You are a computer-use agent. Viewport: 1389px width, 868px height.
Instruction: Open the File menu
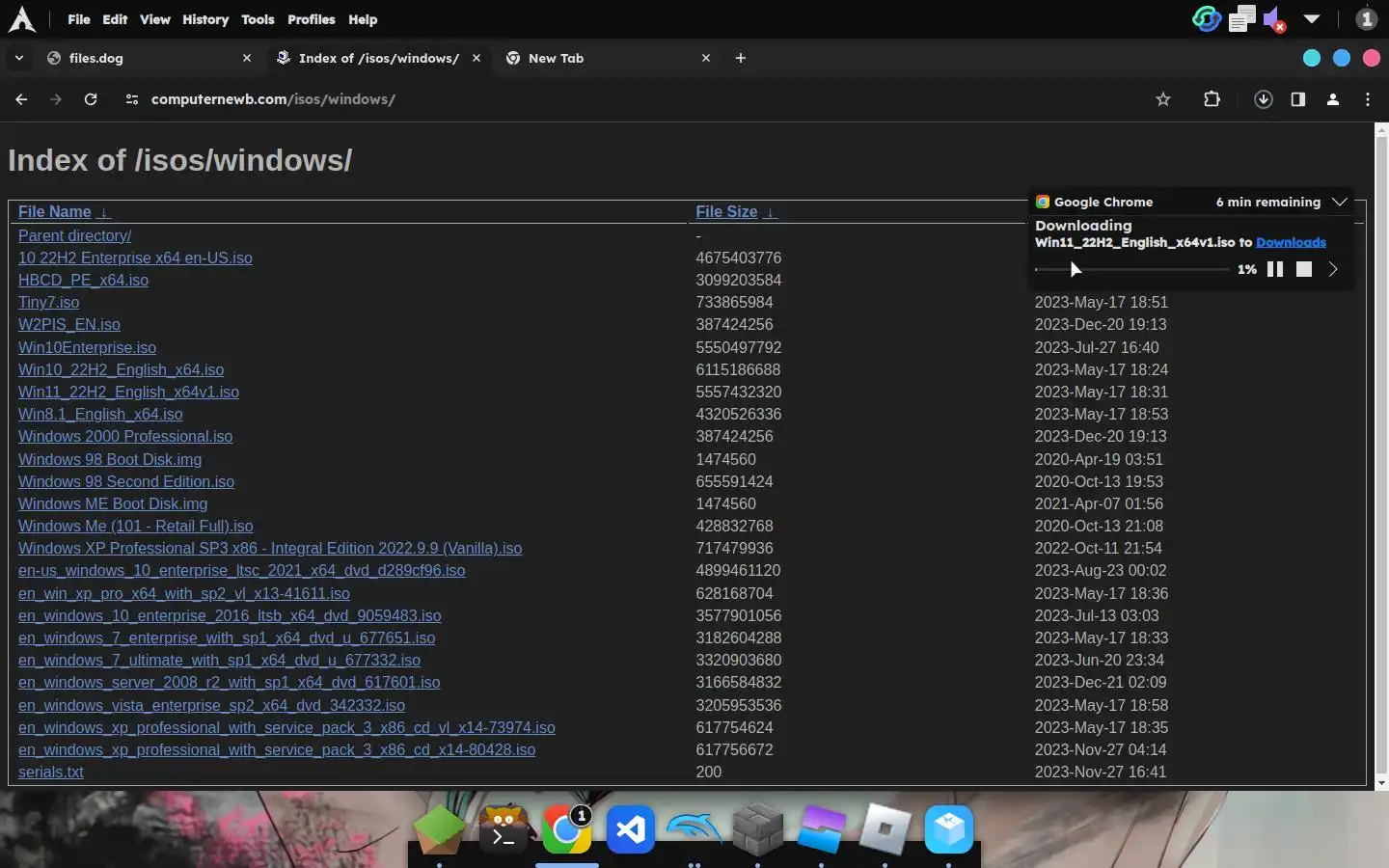point(79,19)
